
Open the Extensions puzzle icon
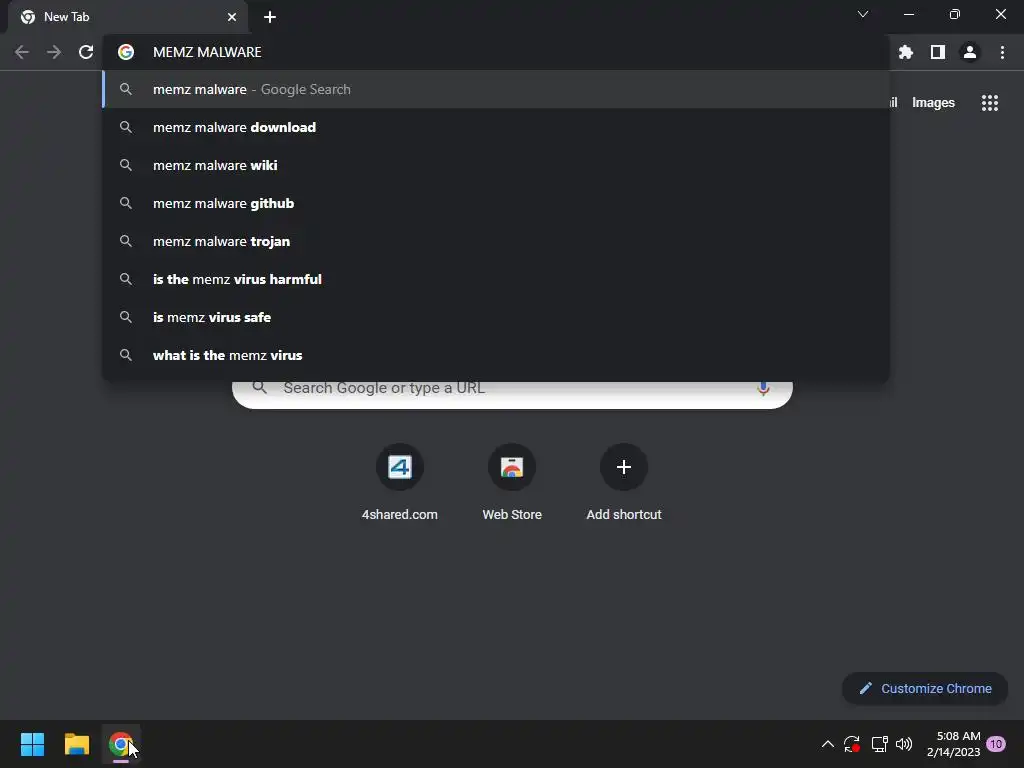pyautogui.click(x=906, y=52)
